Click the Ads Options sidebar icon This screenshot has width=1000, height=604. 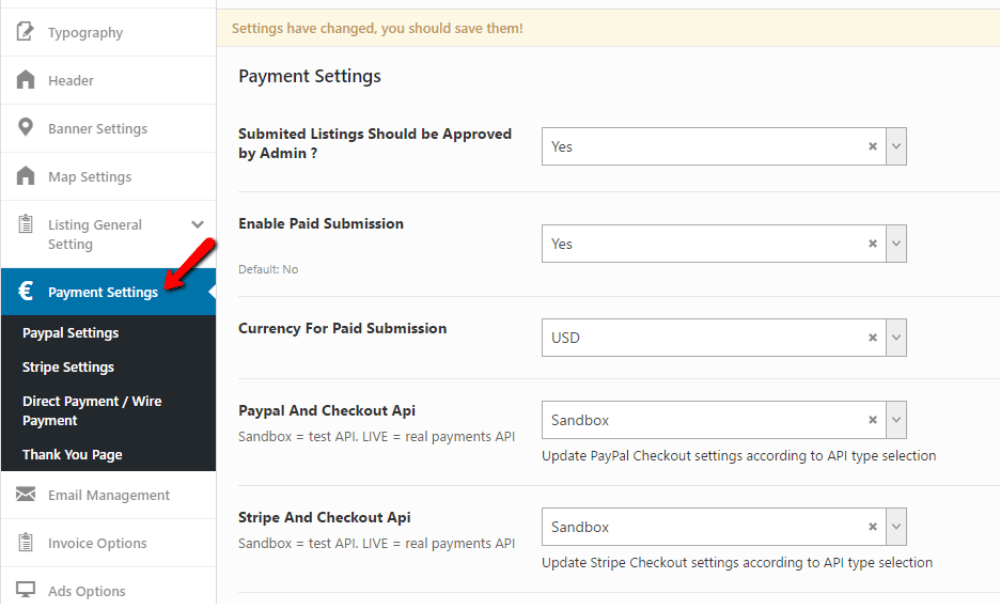(24, 590)
